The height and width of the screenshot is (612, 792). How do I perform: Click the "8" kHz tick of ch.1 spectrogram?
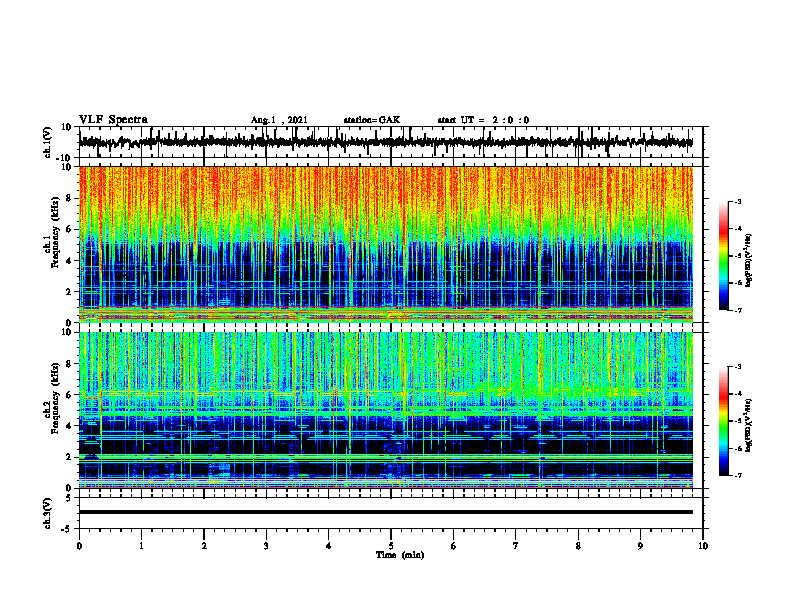[x=70, y=198]
